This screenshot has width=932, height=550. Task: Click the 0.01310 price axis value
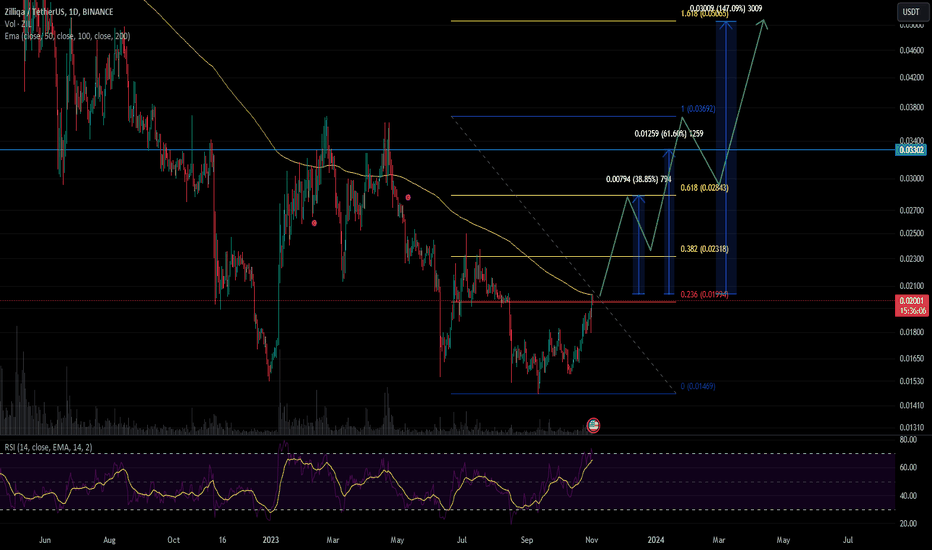pos(911,428)
